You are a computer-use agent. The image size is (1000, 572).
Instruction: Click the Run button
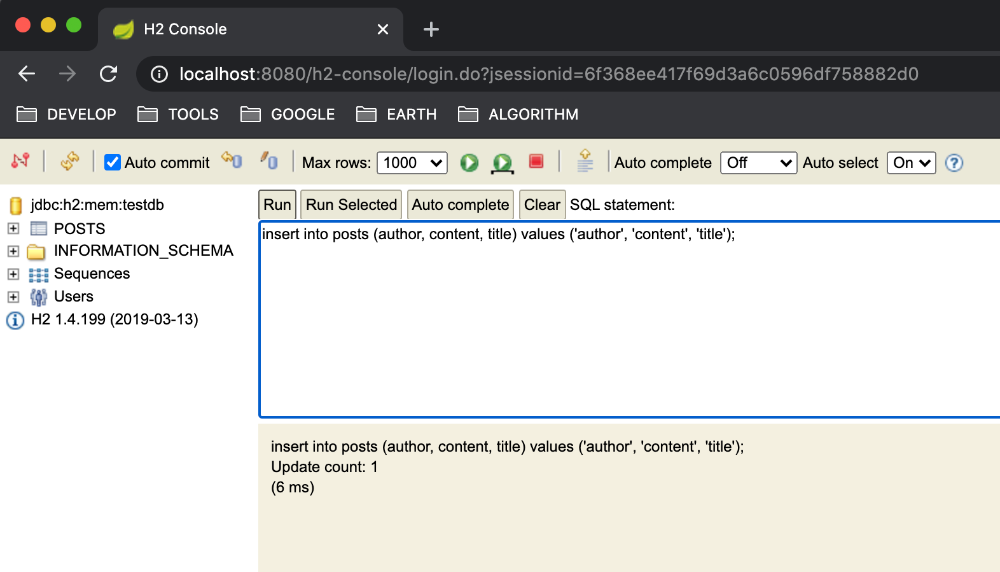point(277,205)
